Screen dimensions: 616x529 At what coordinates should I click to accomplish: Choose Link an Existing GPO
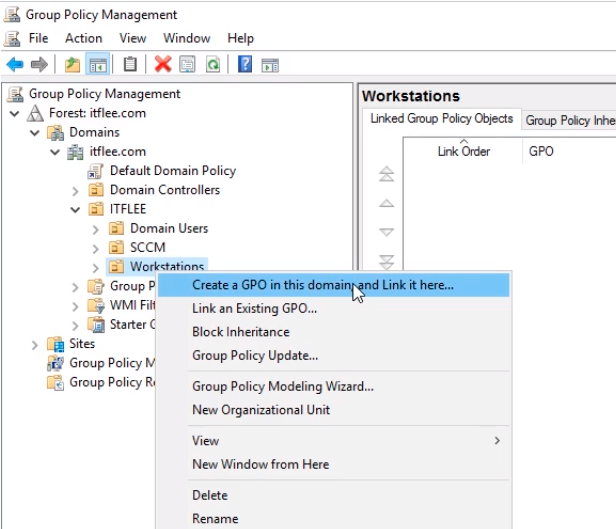pyautogui.click(x=334, y=308)
